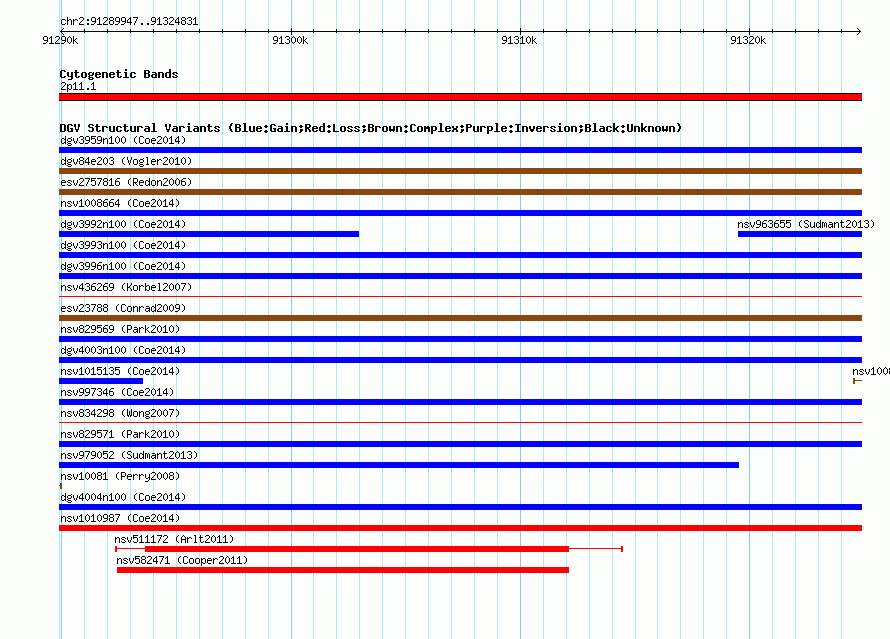The width and height of the screenshot is (890, 639).
Task: Click the 91310k ruler tick label
Action: point(519,40)
